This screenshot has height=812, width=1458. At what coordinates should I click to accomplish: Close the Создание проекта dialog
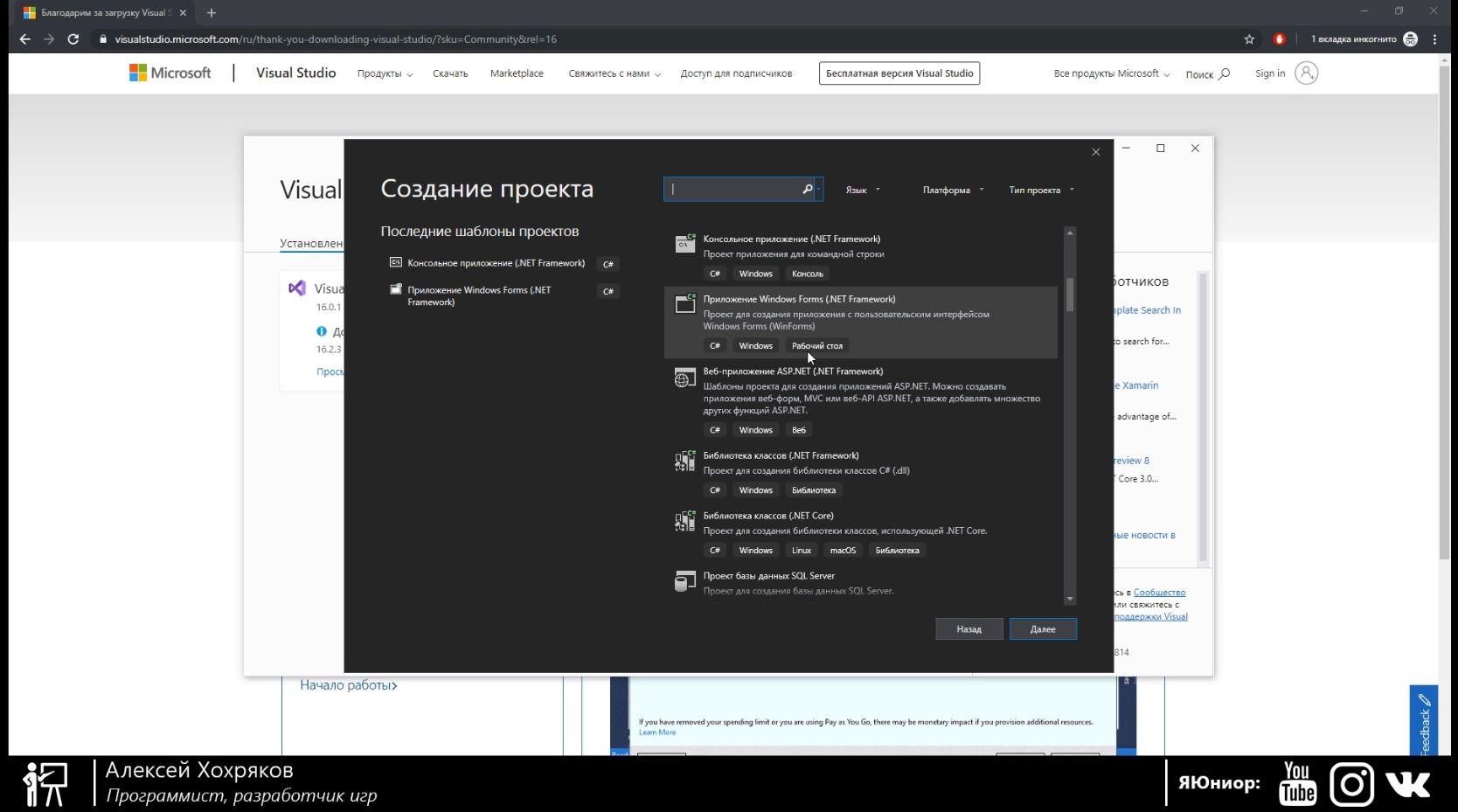(1095, 152)
